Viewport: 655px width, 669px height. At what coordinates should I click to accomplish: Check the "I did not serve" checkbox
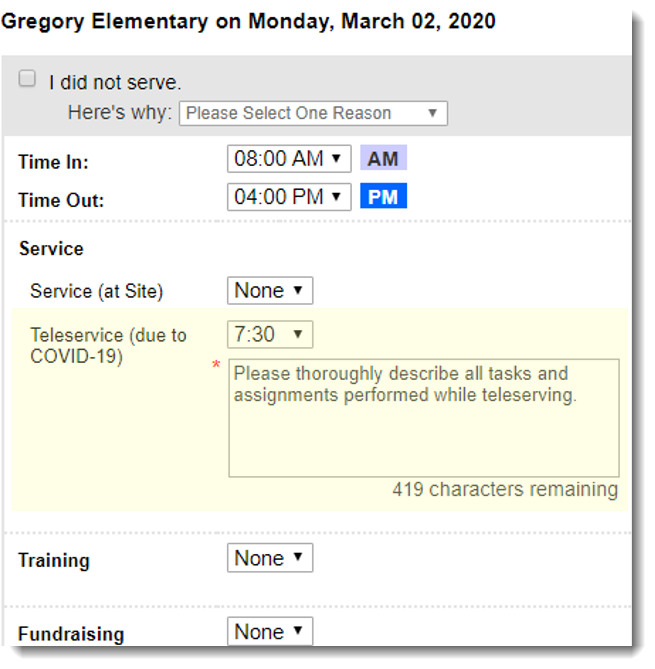[28, 79]
